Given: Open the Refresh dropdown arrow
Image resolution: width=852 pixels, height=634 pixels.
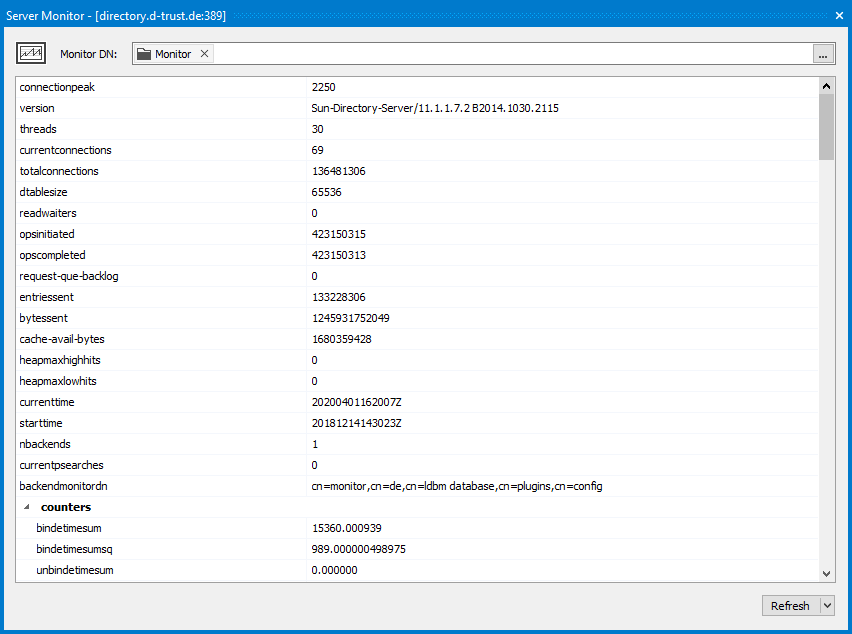Looking at the screenshot, I should point(825,605).
